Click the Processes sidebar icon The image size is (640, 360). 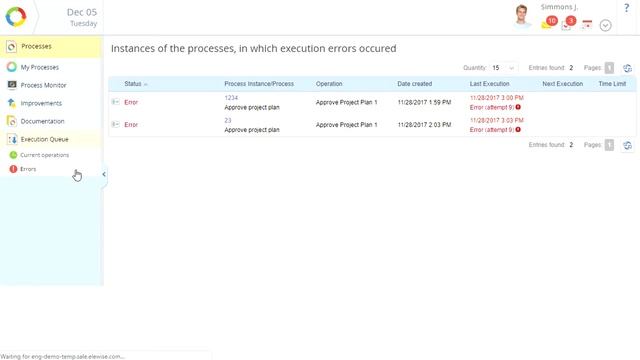click(11, 47)
